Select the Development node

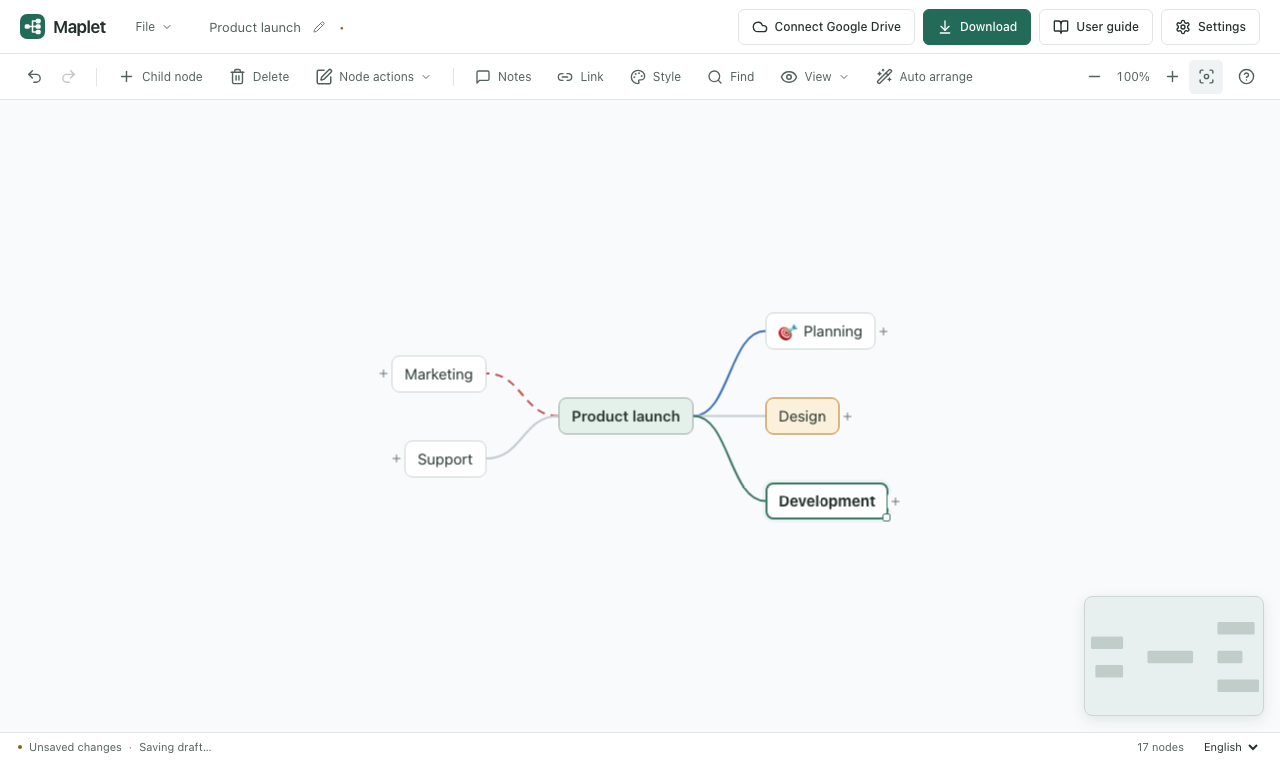(x=827, y=501)
